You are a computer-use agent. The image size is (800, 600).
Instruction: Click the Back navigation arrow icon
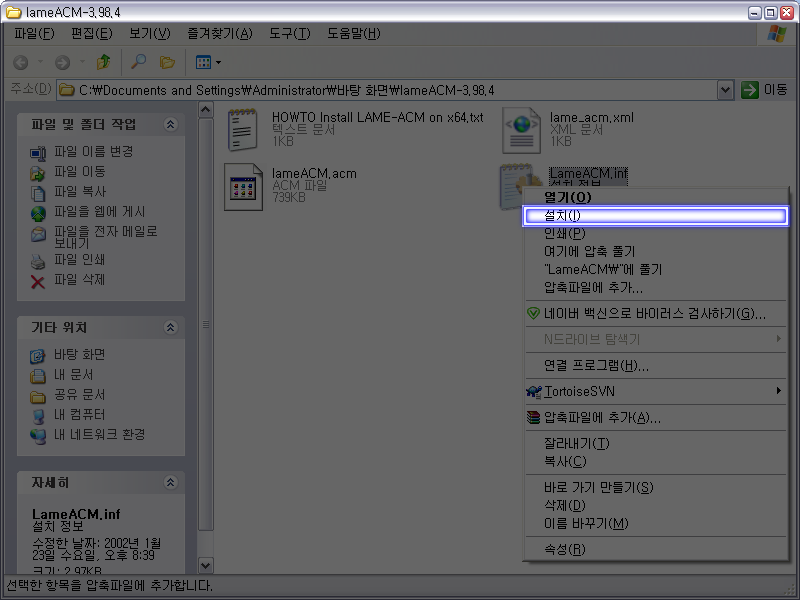(x=20, y=62)
